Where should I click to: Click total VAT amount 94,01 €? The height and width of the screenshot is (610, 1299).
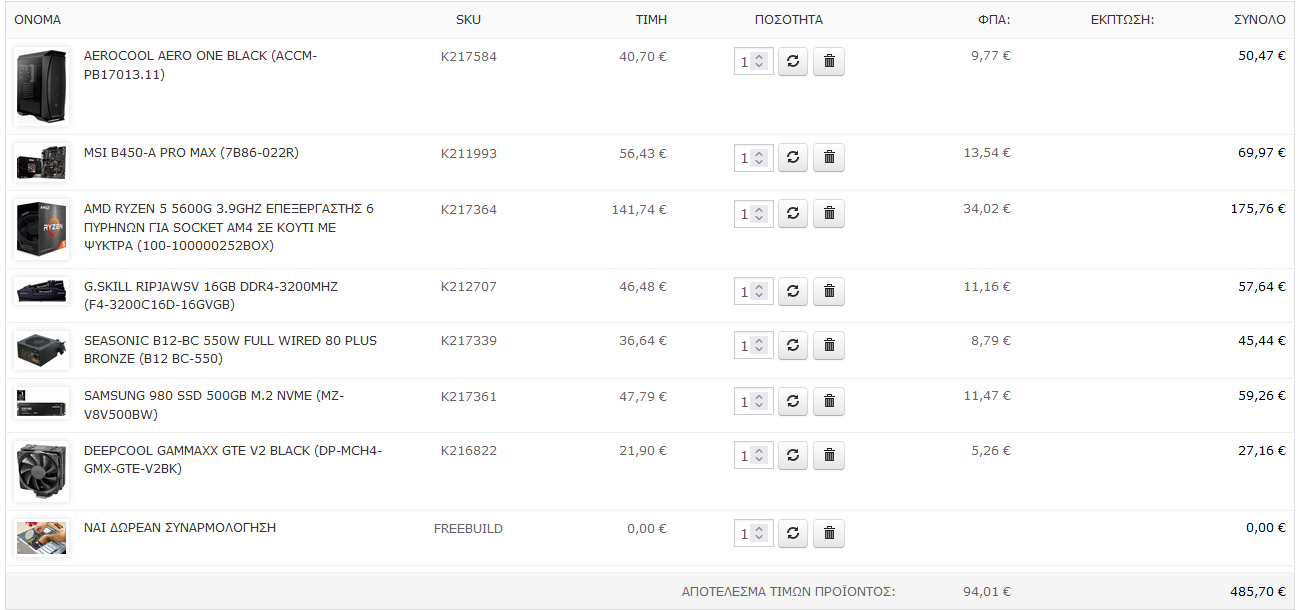(x=987, y=591)
